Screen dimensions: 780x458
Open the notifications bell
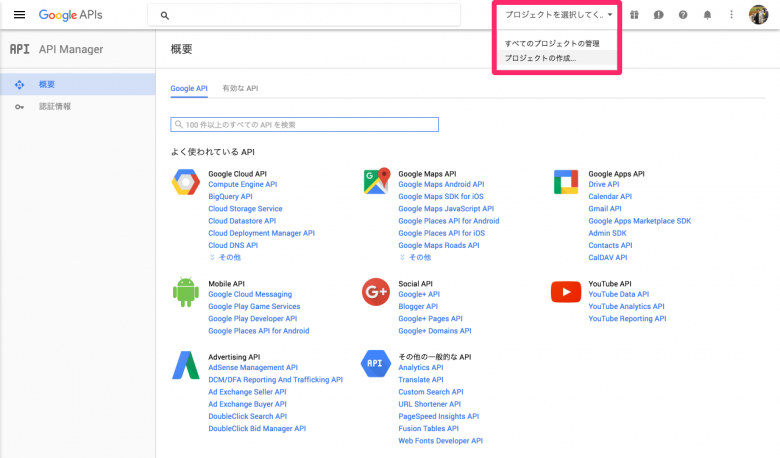707,15
